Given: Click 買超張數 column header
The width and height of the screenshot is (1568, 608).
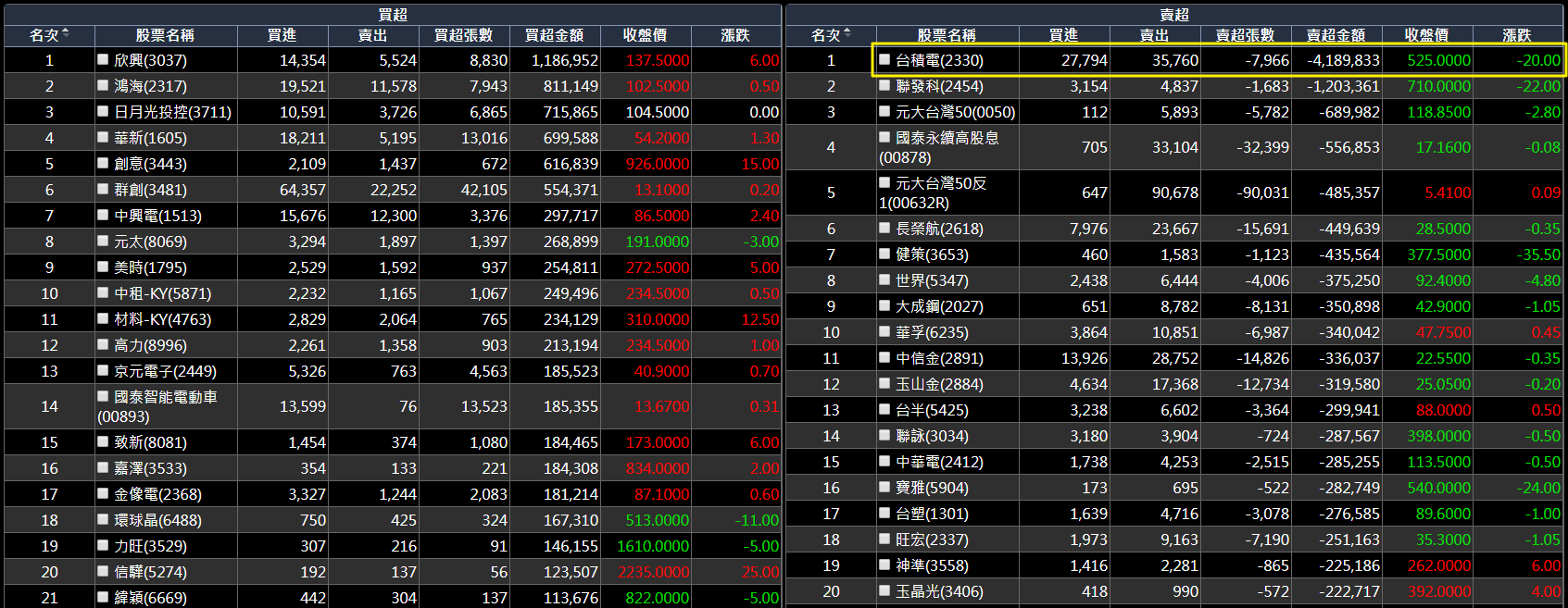Looking at the screenshot, I should pos(463,35).
